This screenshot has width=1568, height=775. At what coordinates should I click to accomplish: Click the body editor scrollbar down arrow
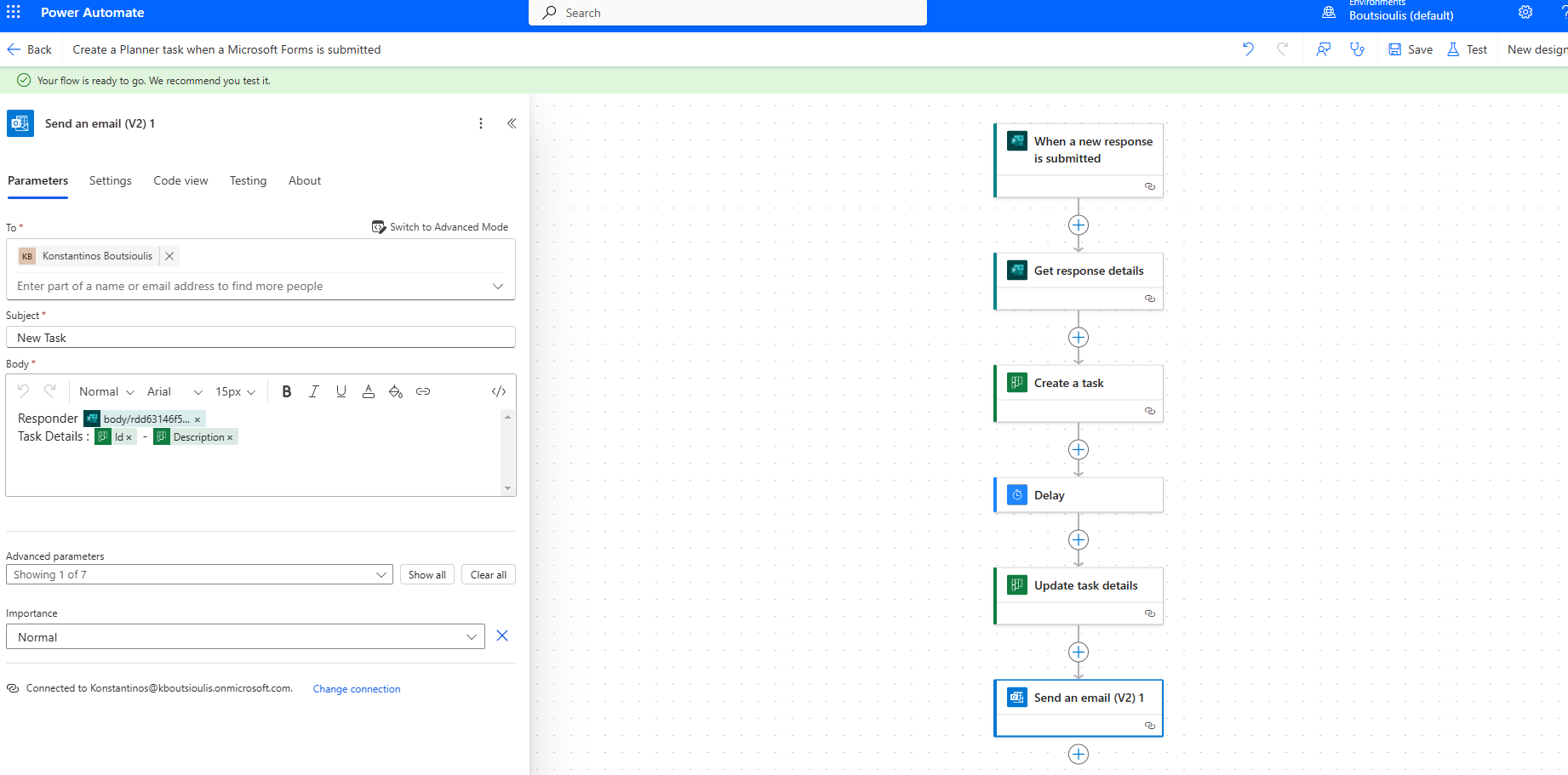tap(508, 488)
